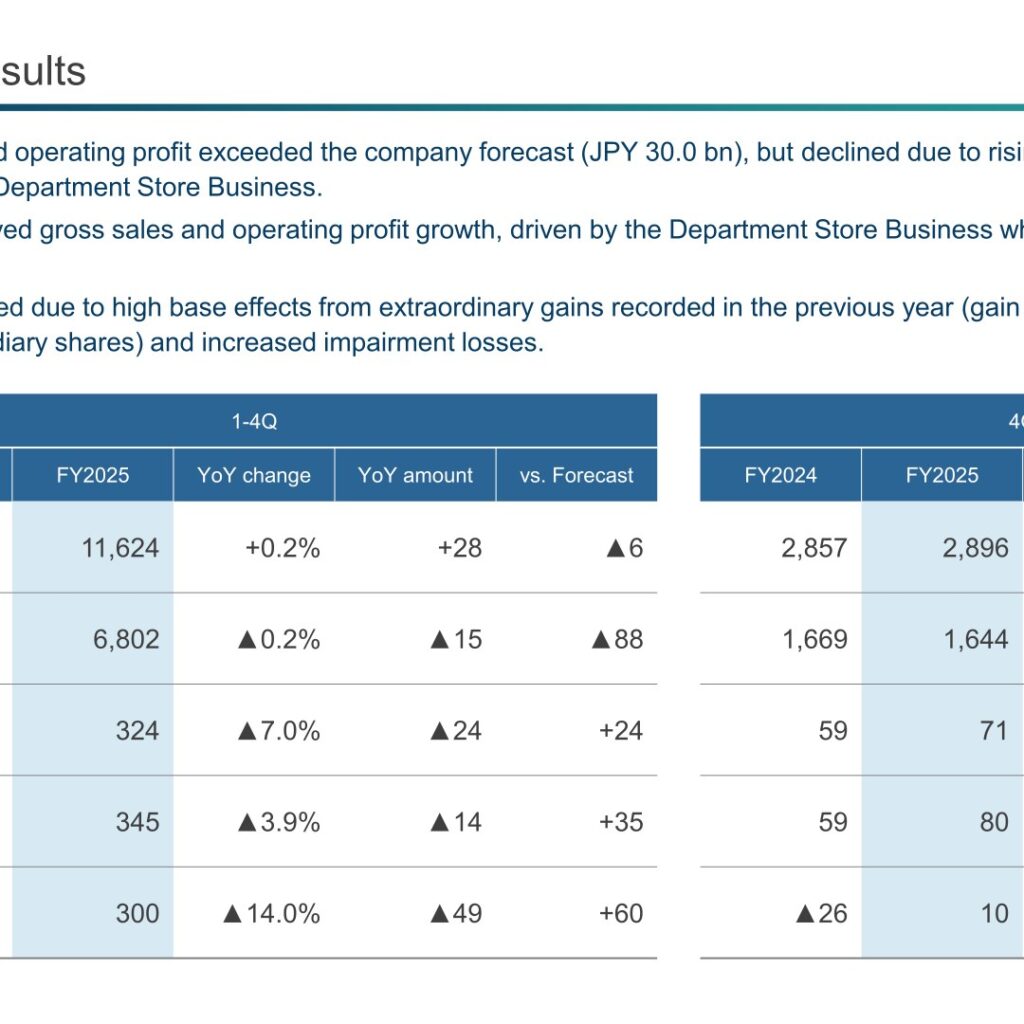Select the +0.2% YoY change cell
The image size is (1024, 1024).
(x=283, y=548)
